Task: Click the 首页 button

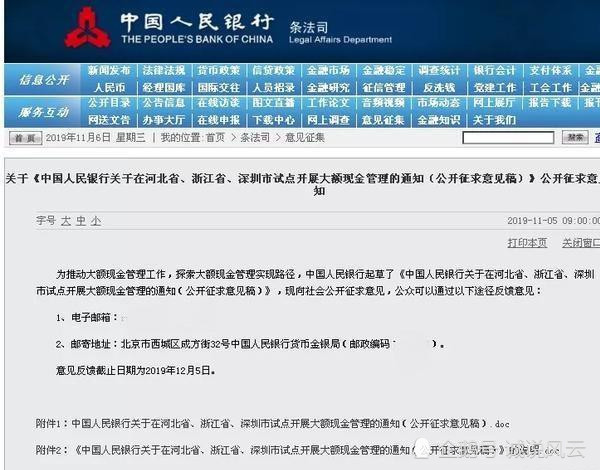Action: 25,138
